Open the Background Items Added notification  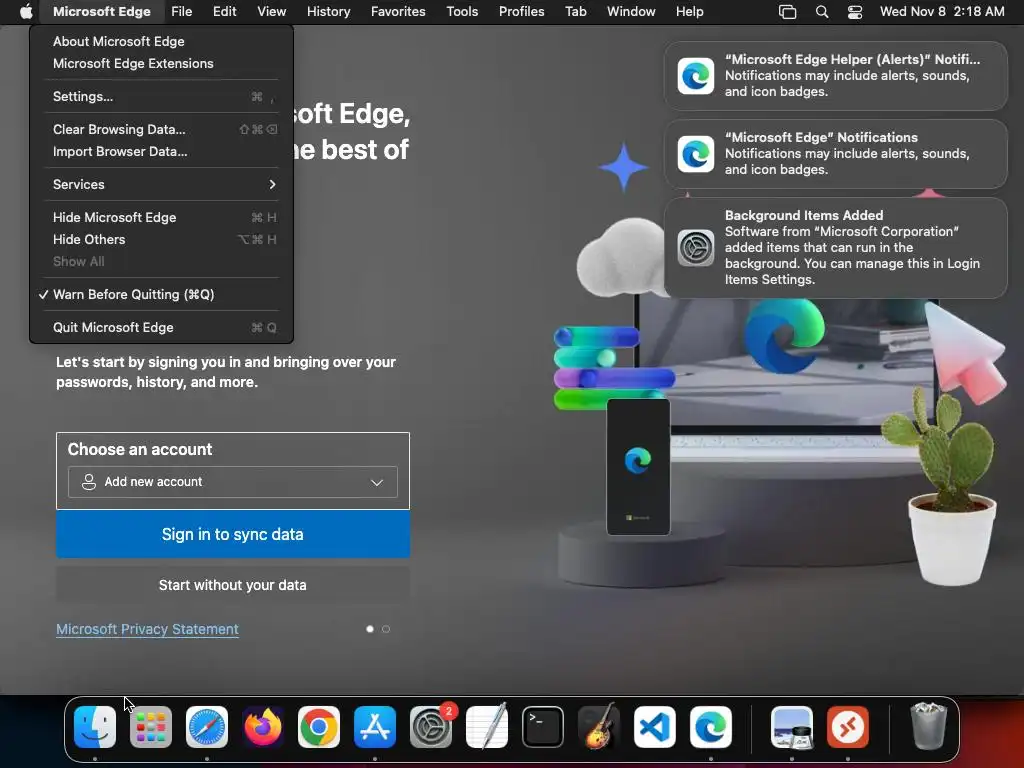tap(836, 248)
